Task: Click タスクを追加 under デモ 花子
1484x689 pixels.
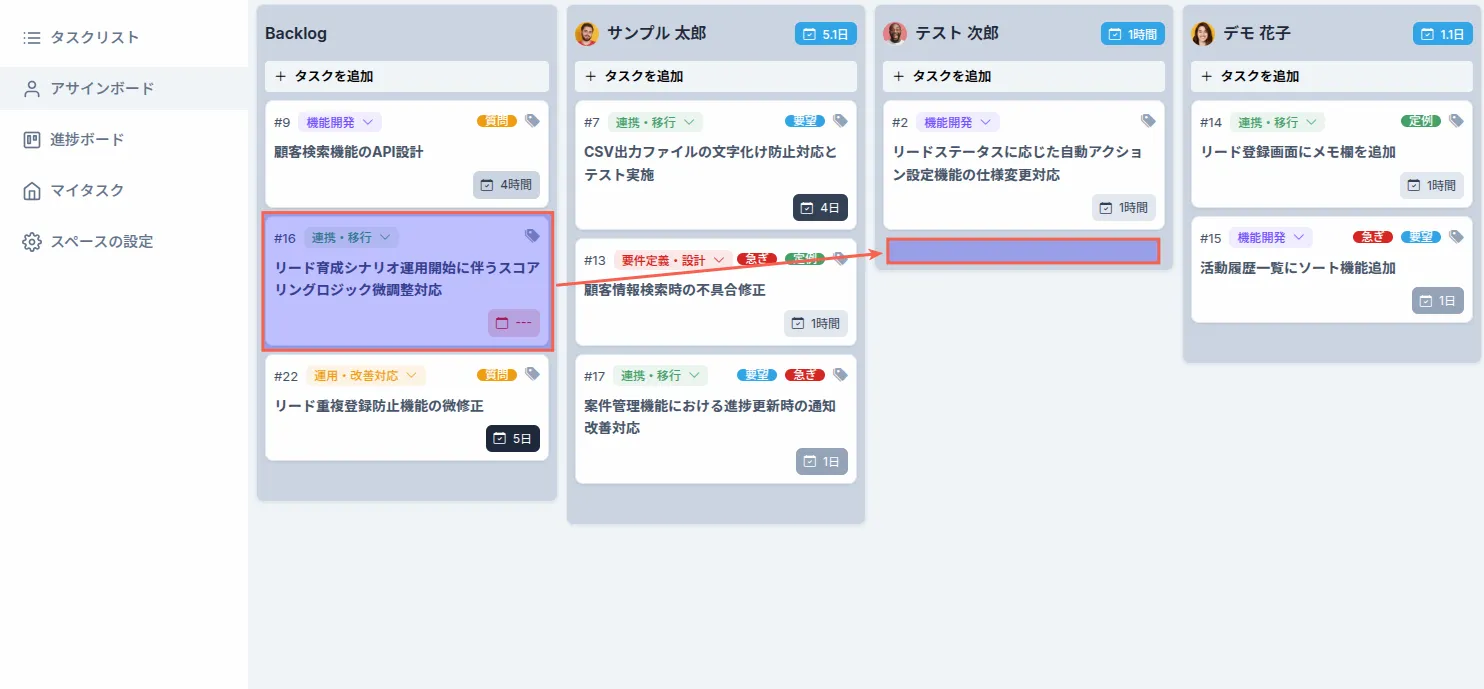Action: 1330,76
